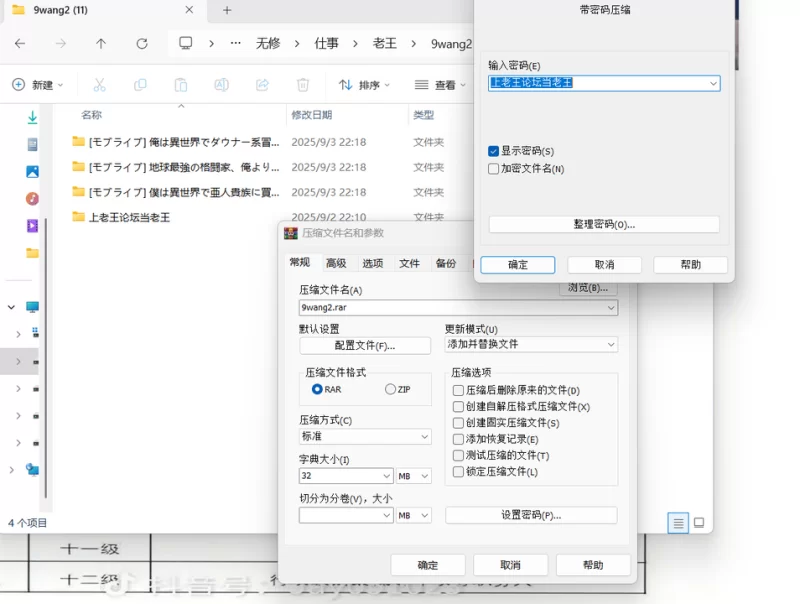Expand the 更新模式 dropdown
Screen dimensions: 800x604
click(530, 344)
